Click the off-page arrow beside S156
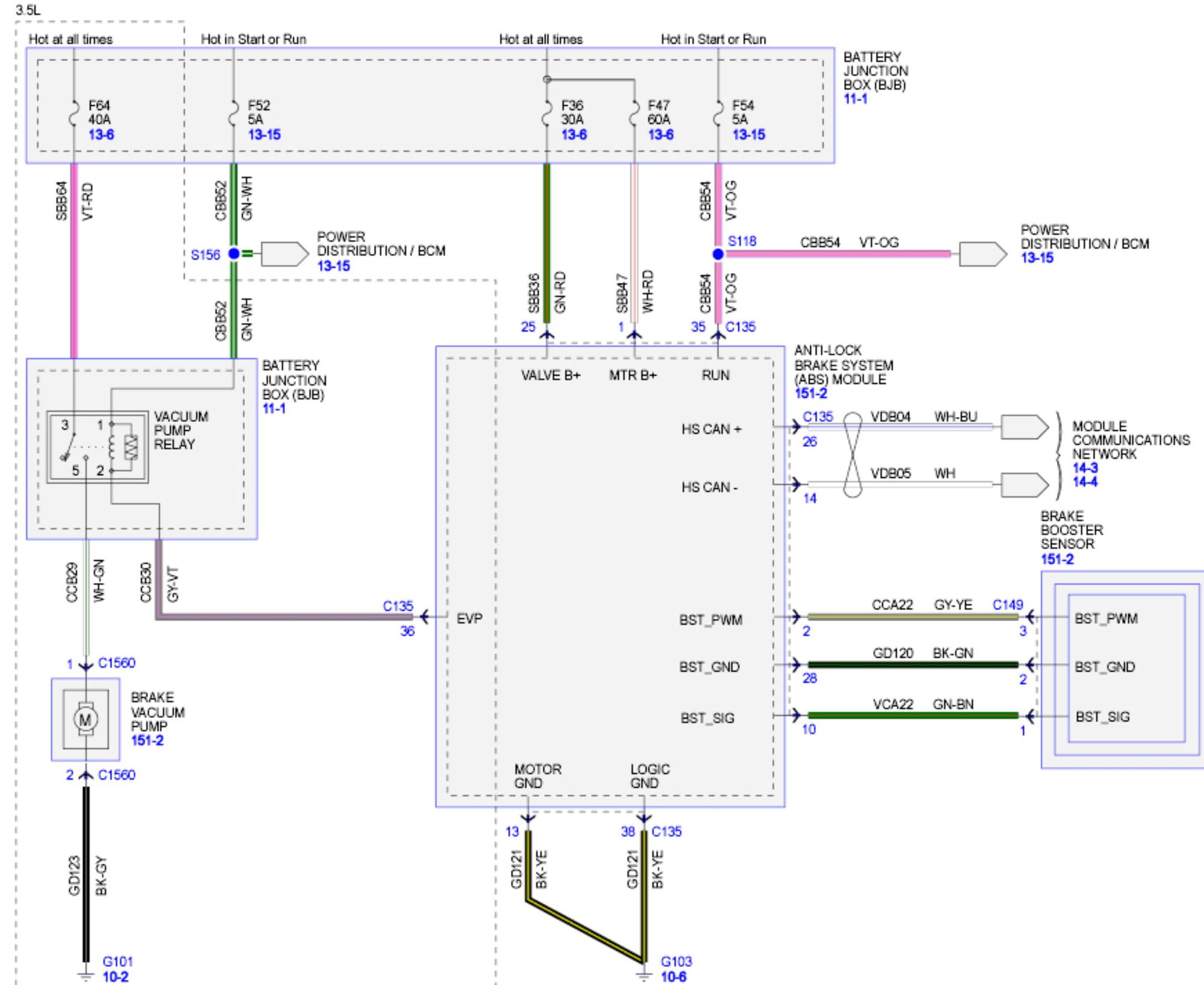The image size is (1204, 985). point(285,254)
